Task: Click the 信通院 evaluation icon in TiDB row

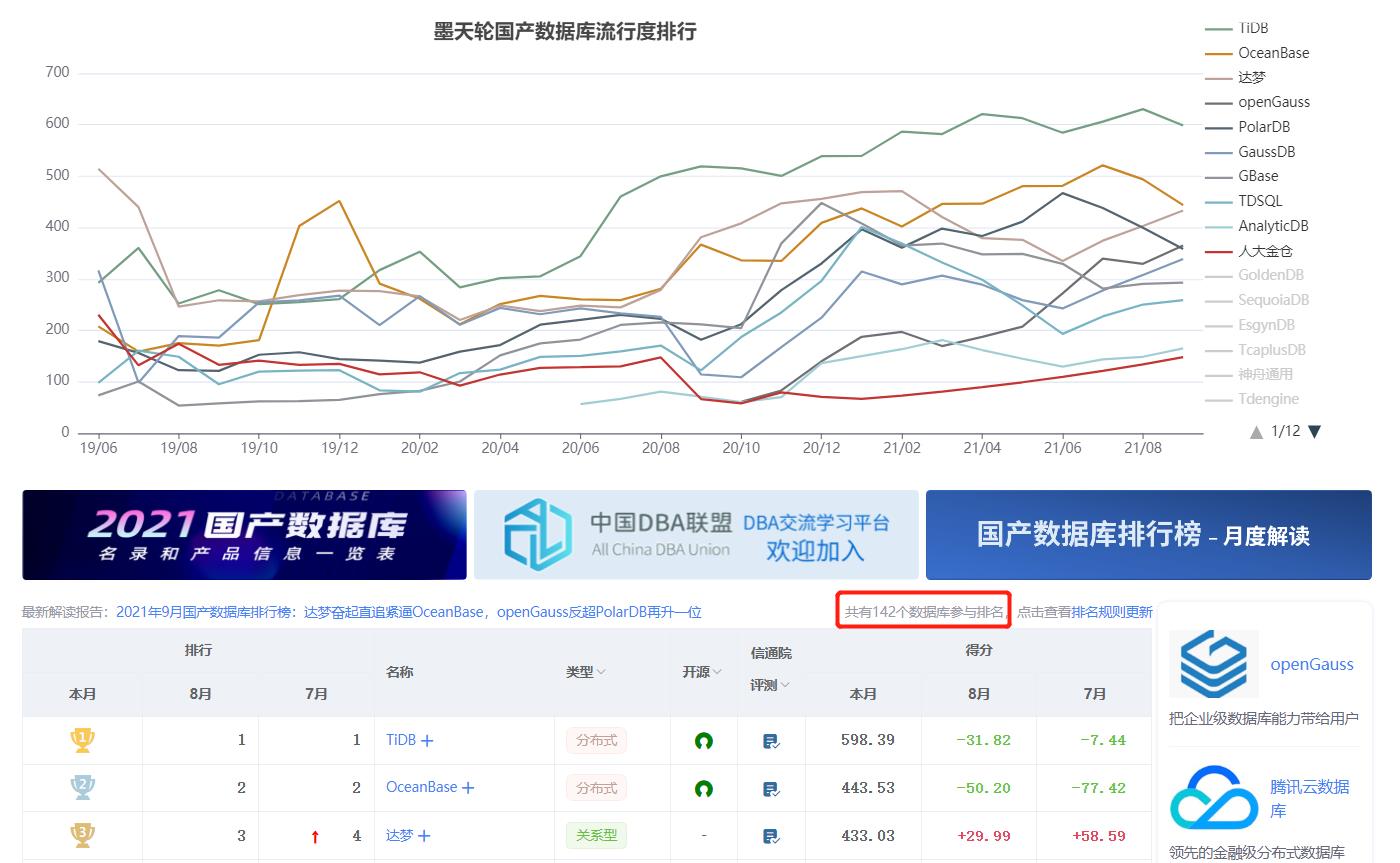Action: [771, 741]
